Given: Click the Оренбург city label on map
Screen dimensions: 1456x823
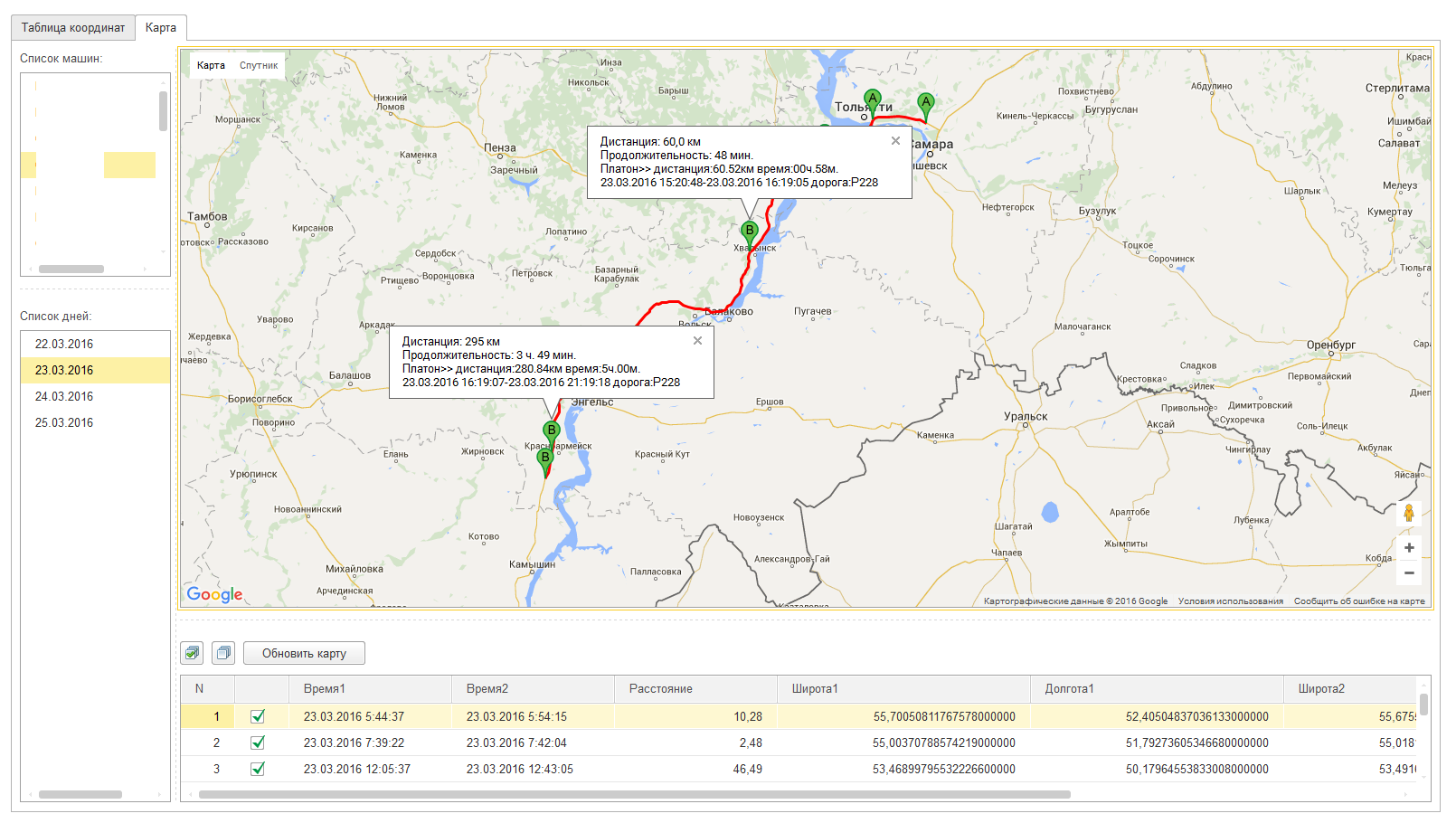Looking at the screenshot, I should click(x=1331, y=345).
